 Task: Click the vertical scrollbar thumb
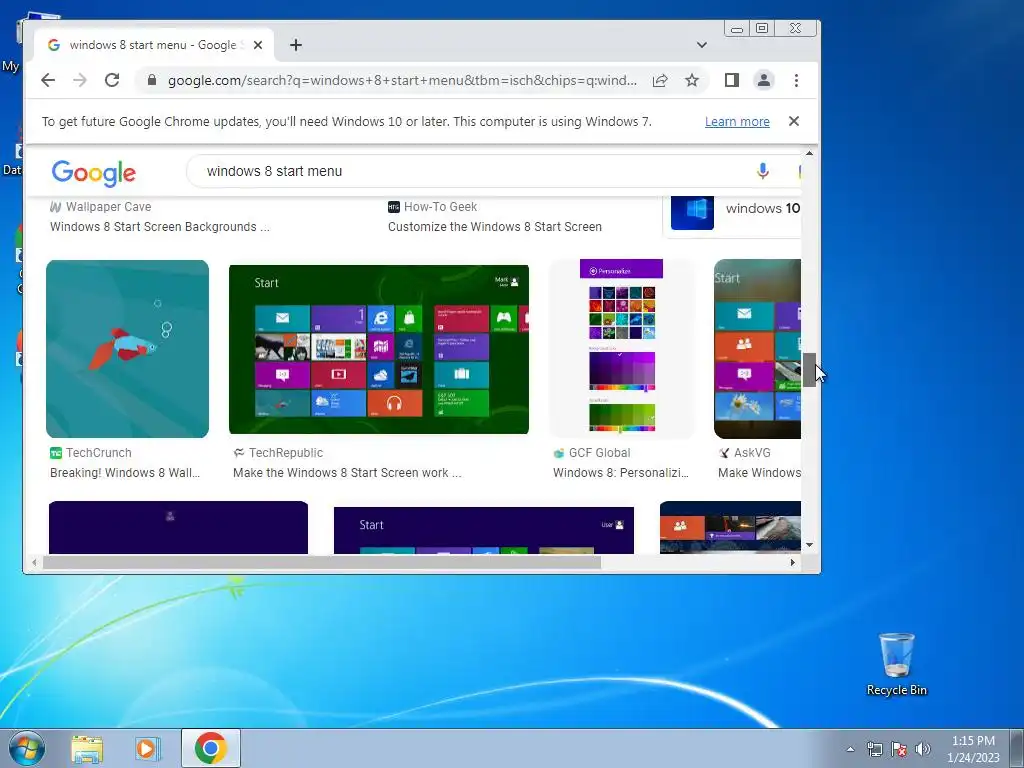pos(809,370)
